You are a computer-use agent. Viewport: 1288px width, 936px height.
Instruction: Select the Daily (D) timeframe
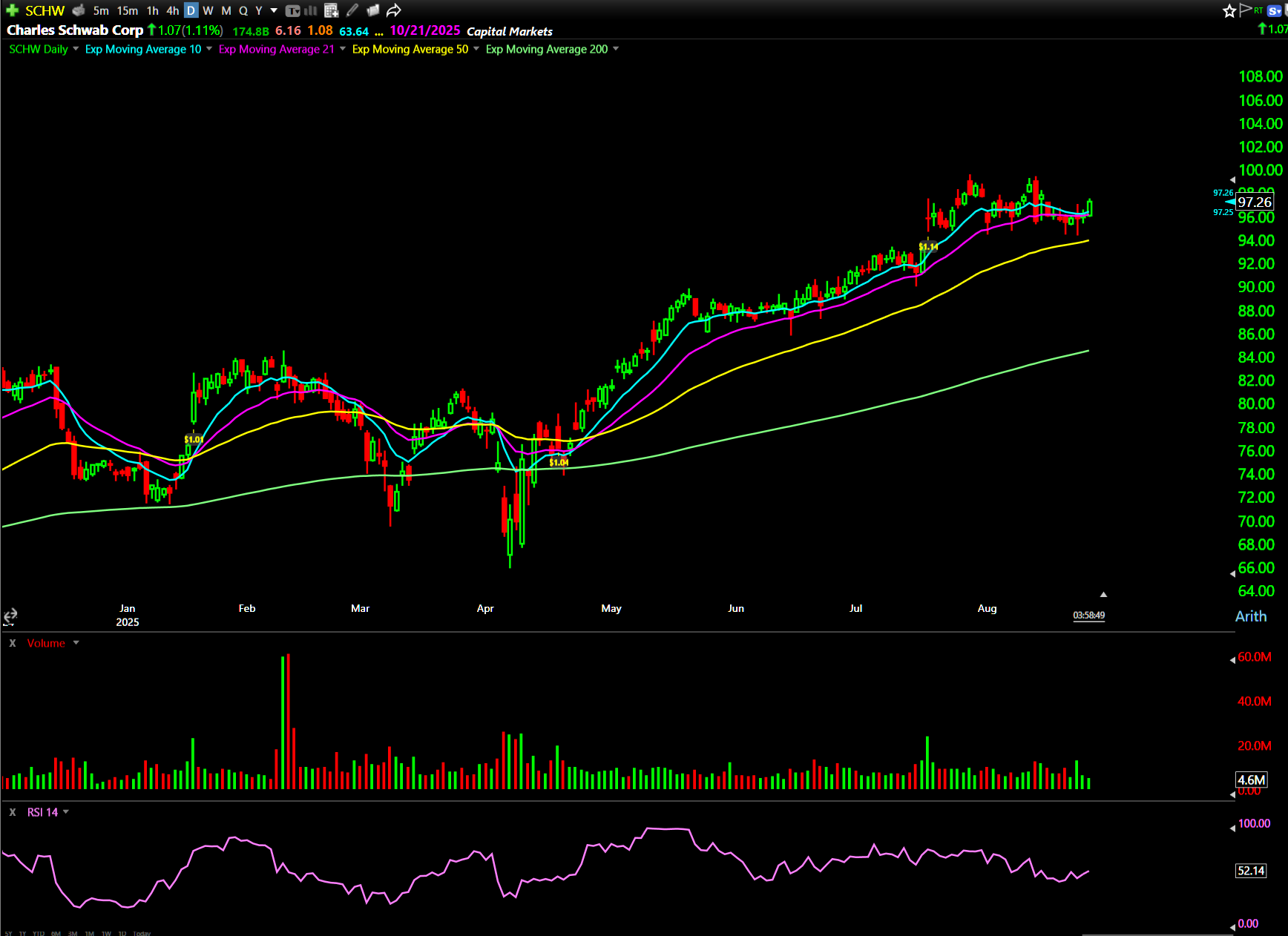[x=191, y=10]
